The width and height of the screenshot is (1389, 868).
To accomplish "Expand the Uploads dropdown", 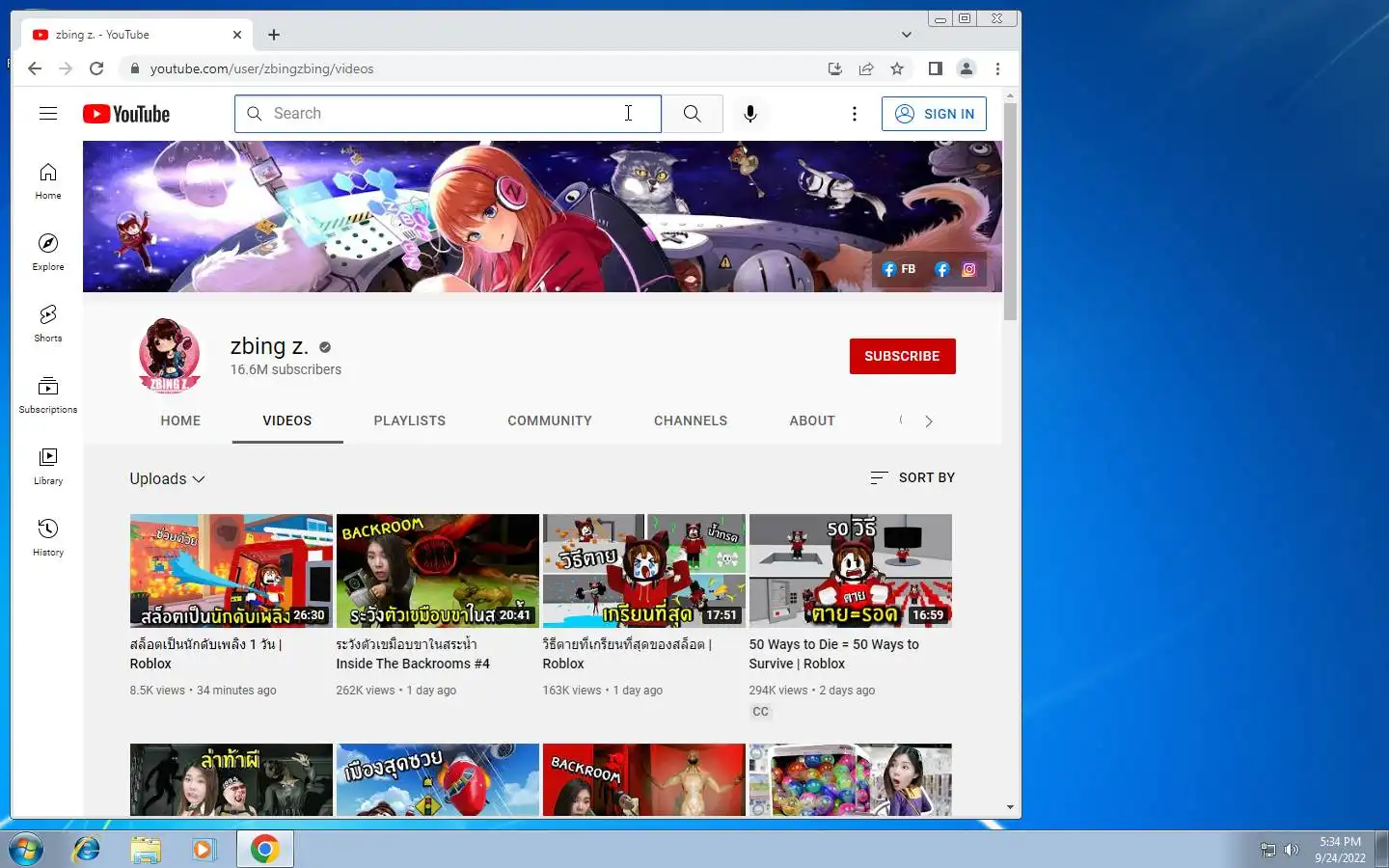I will point(168,478).
